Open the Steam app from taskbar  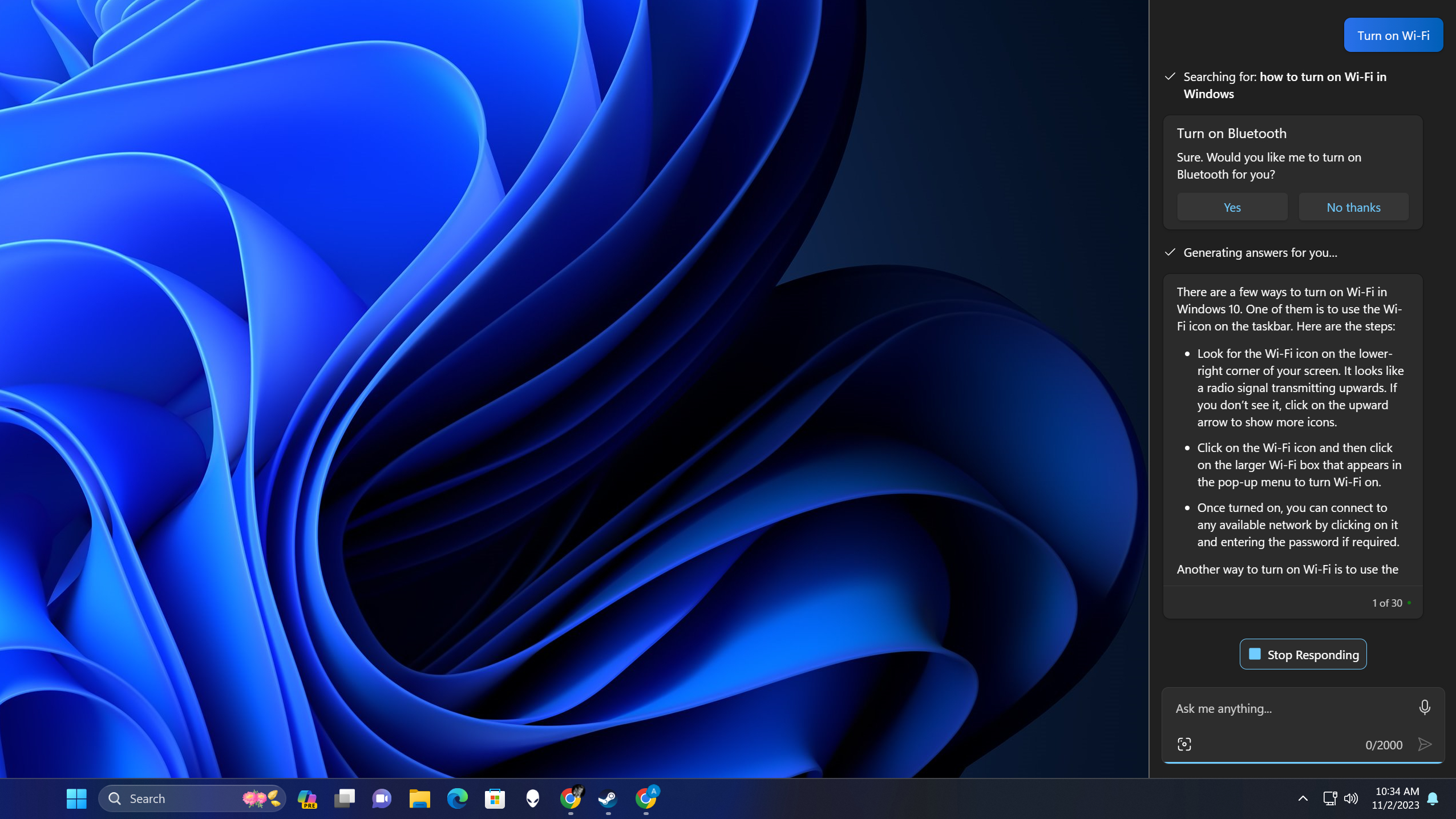click(608, 797)
